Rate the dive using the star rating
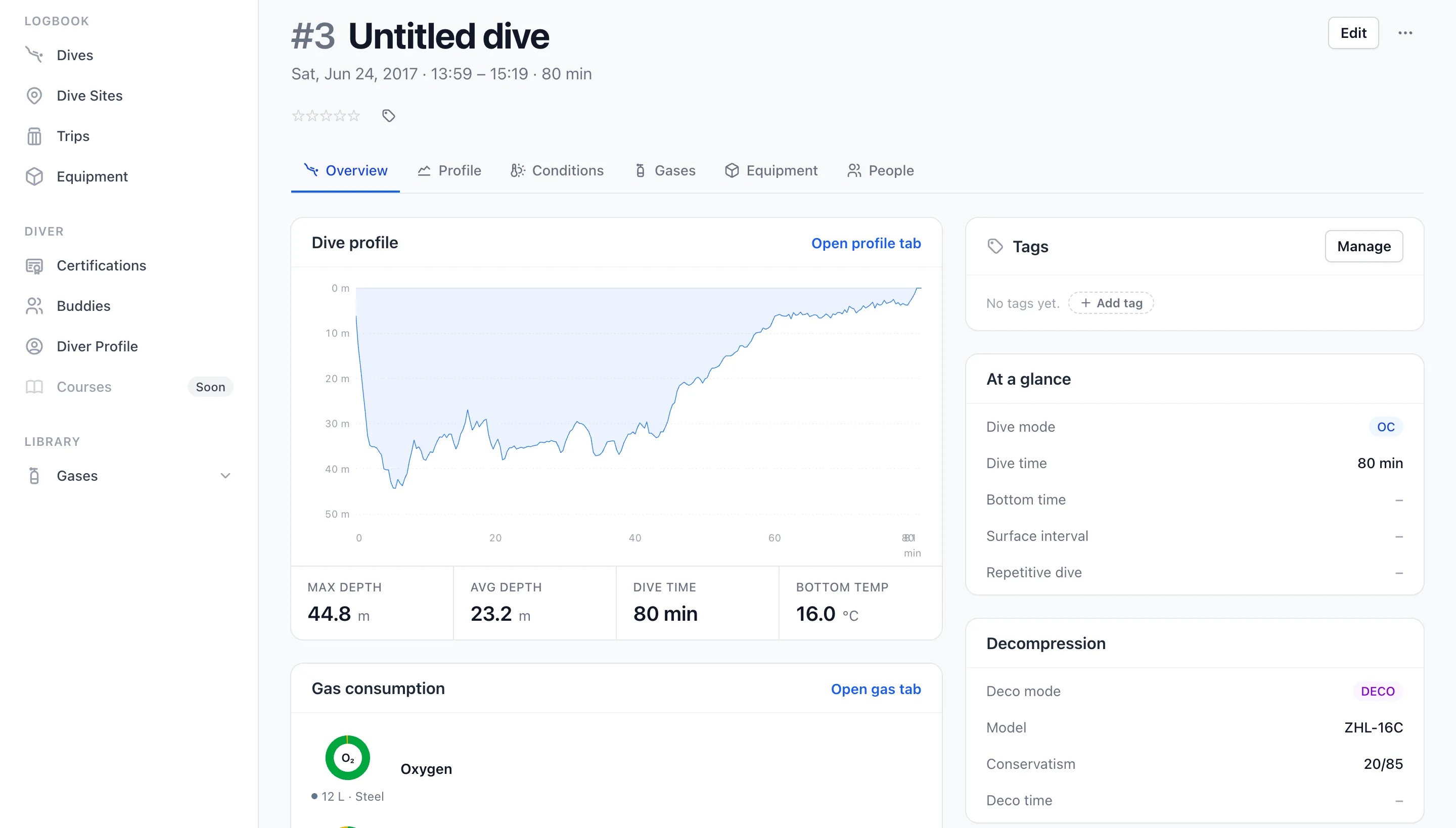The width and height of the screenshot is (1456, 828). [326, 116]
